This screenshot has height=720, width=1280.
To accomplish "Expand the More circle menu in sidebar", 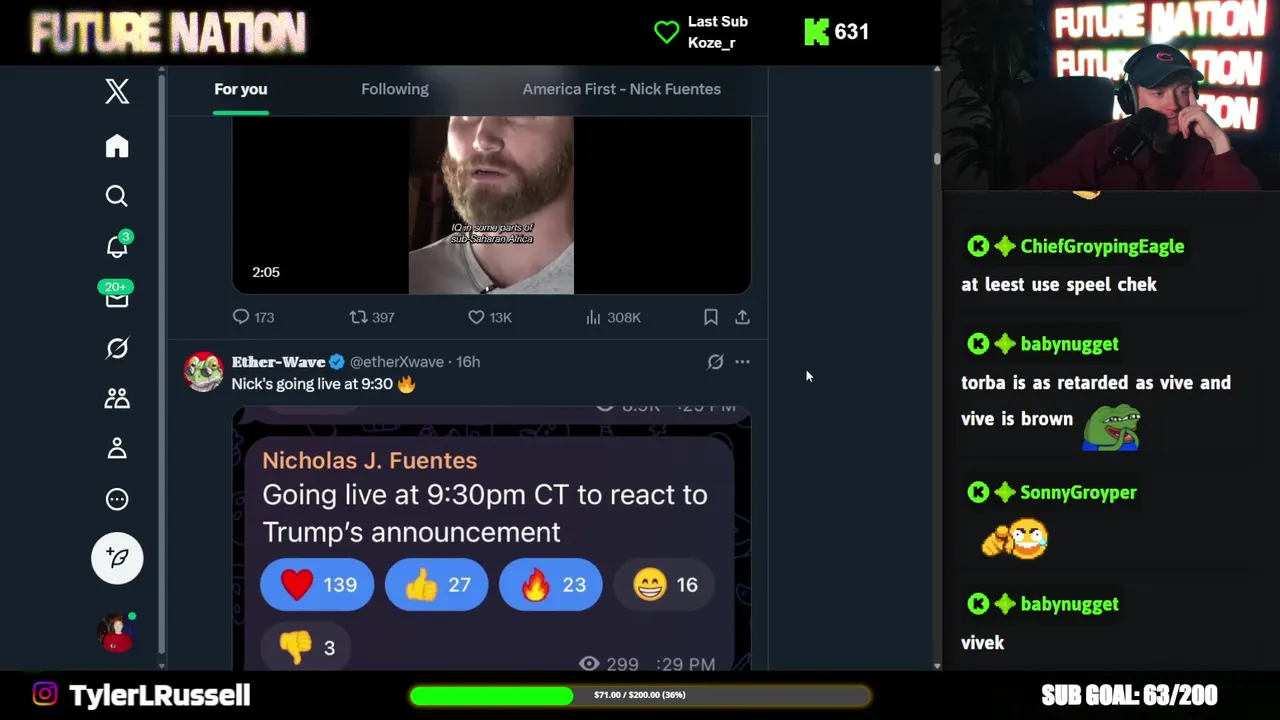I will [117, 499].
